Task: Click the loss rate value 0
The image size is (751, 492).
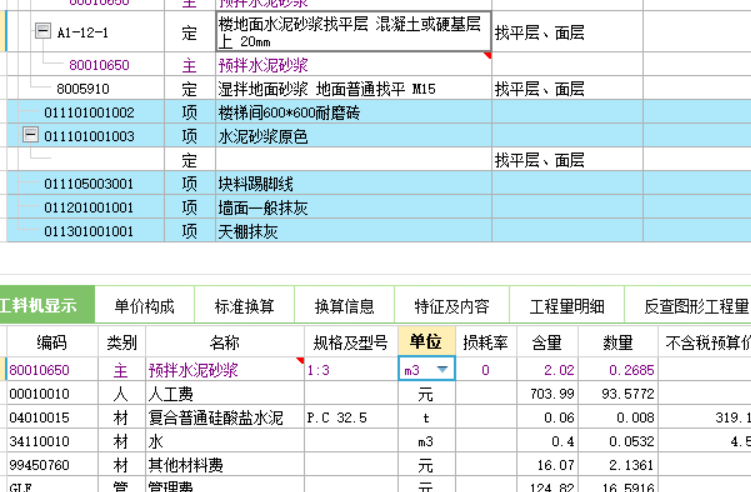Action: pos(486,370)
